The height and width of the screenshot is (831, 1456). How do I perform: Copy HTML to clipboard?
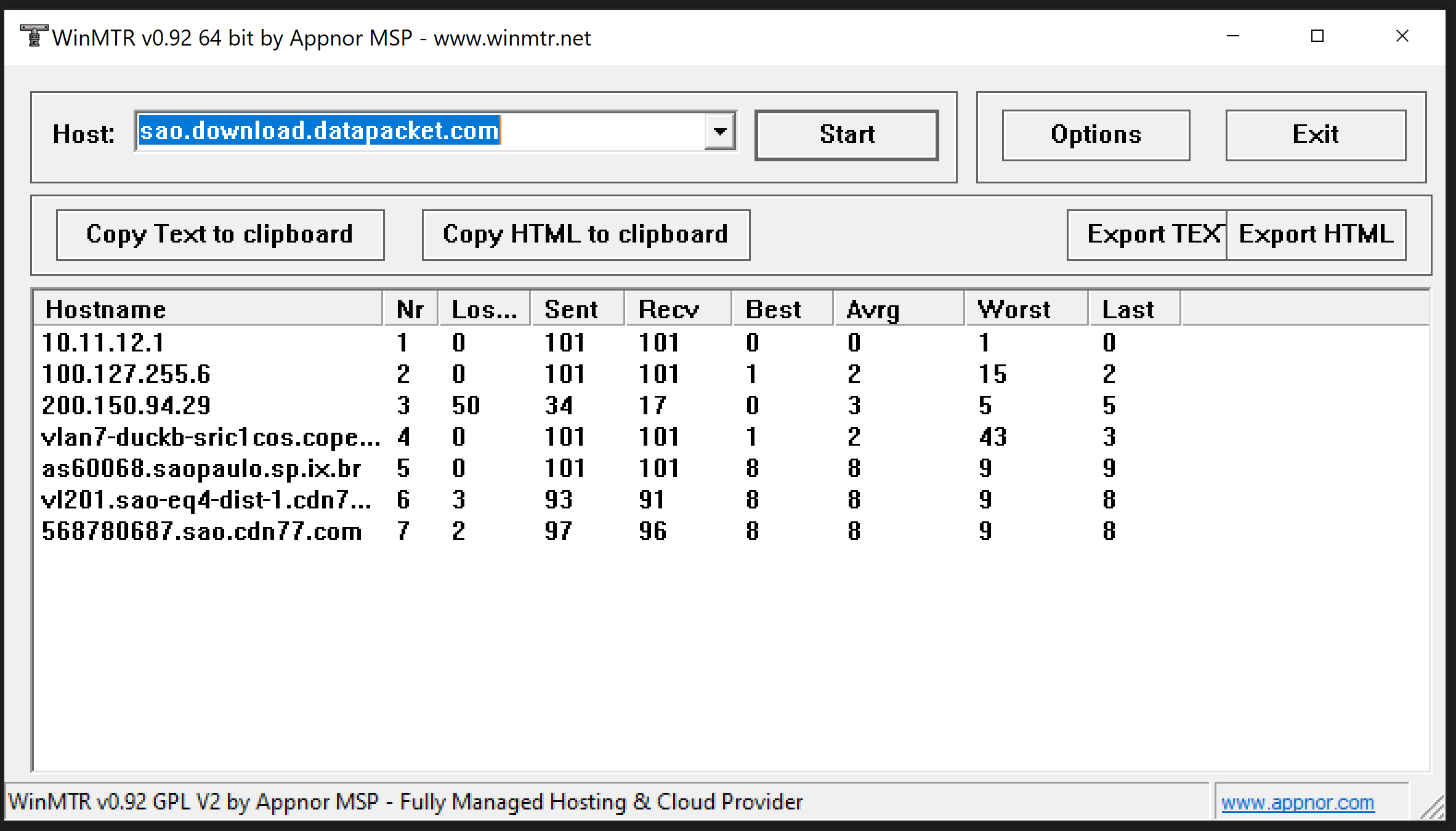(x=586, y=235)
